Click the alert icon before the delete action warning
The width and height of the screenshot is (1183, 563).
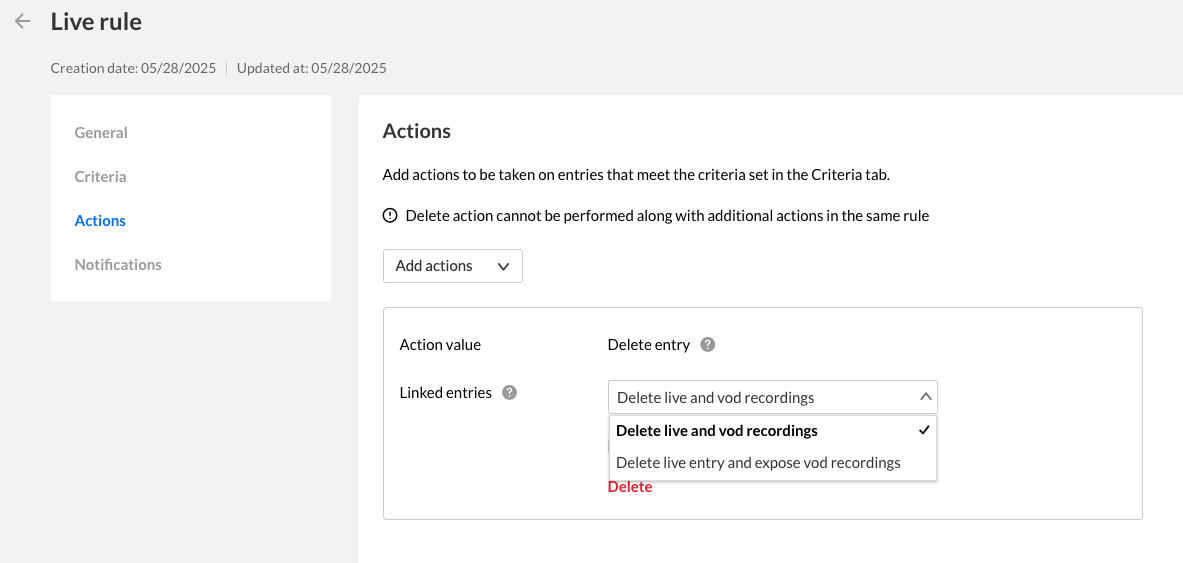[x=390, y=216]
